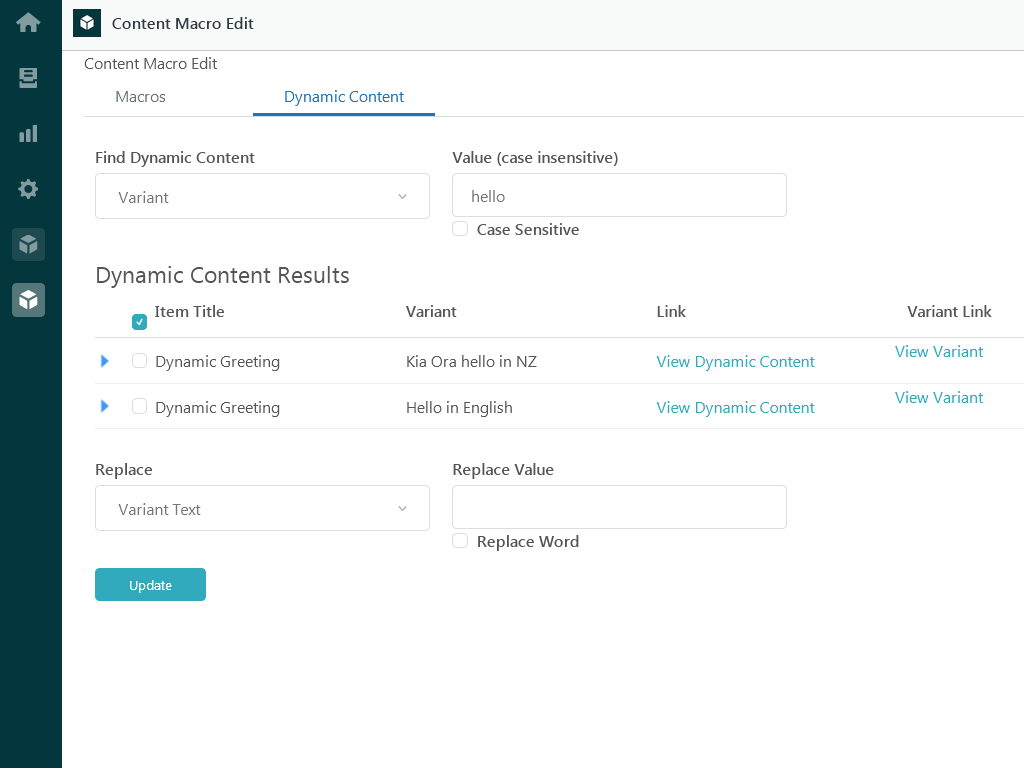Image resolution: width=1024 pixels, height=768 pixels.
Task: Enable the Case Sensitive checkbox
Action: [460, 228]
